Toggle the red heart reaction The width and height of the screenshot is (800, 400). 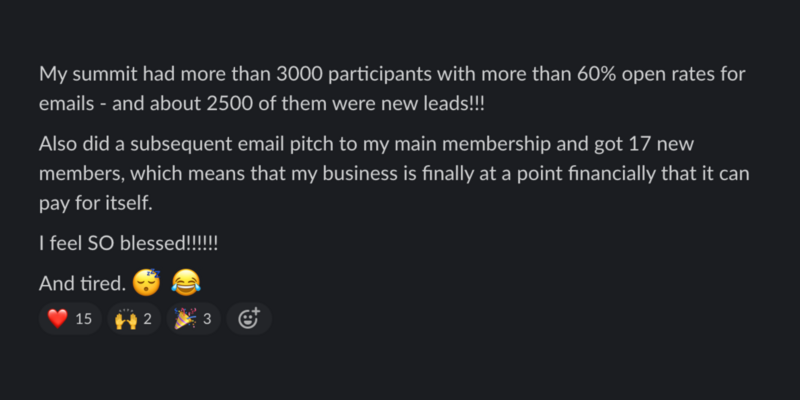coord(70,319)
